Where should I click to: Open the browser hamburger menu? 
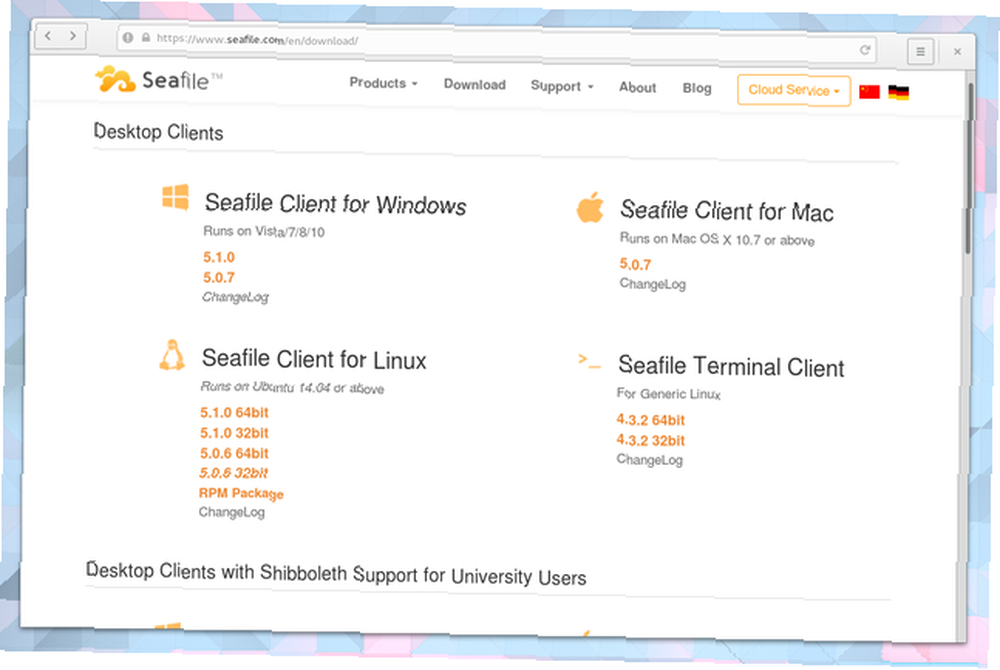point(920,52)
